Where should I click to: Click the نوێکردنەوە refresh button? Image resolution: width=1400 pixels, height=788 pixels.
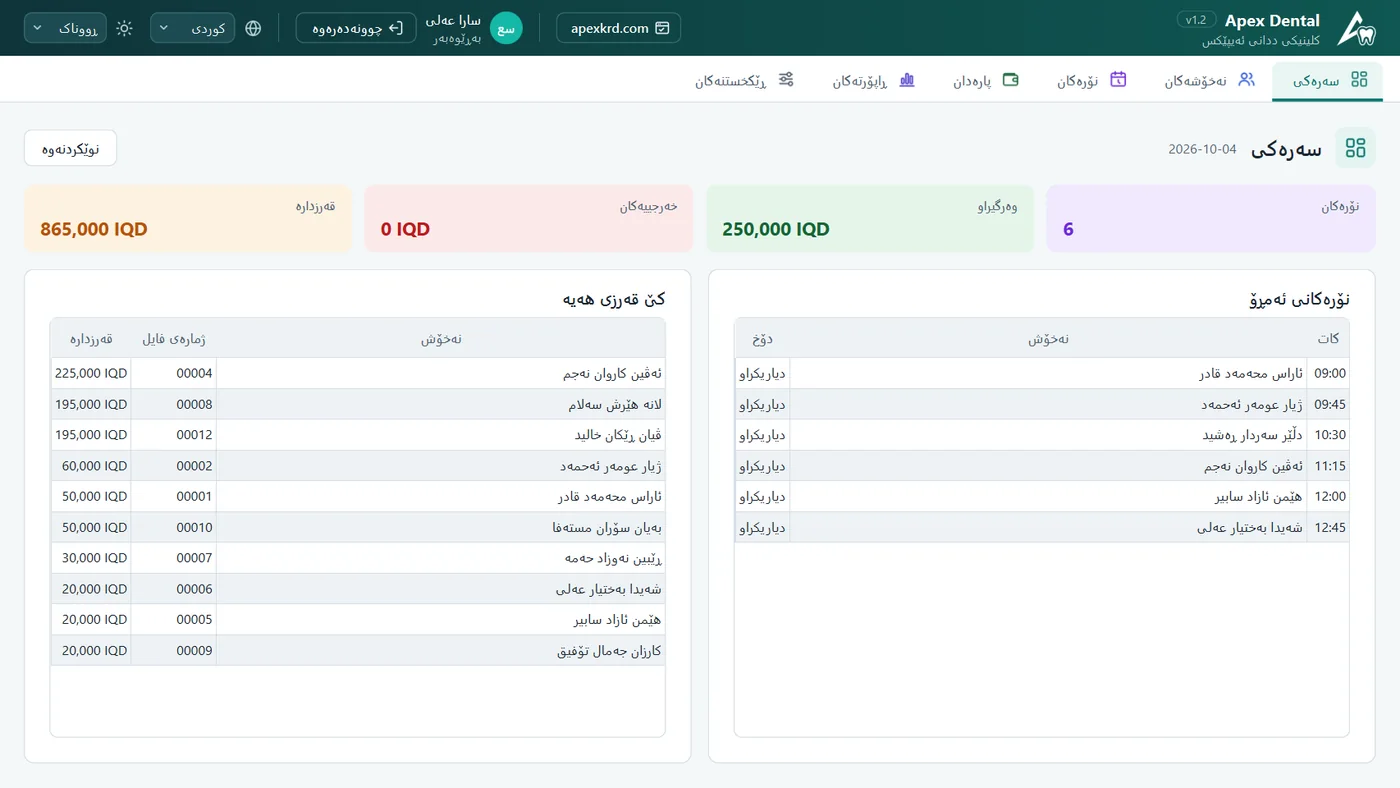click(x=71, y=148)
